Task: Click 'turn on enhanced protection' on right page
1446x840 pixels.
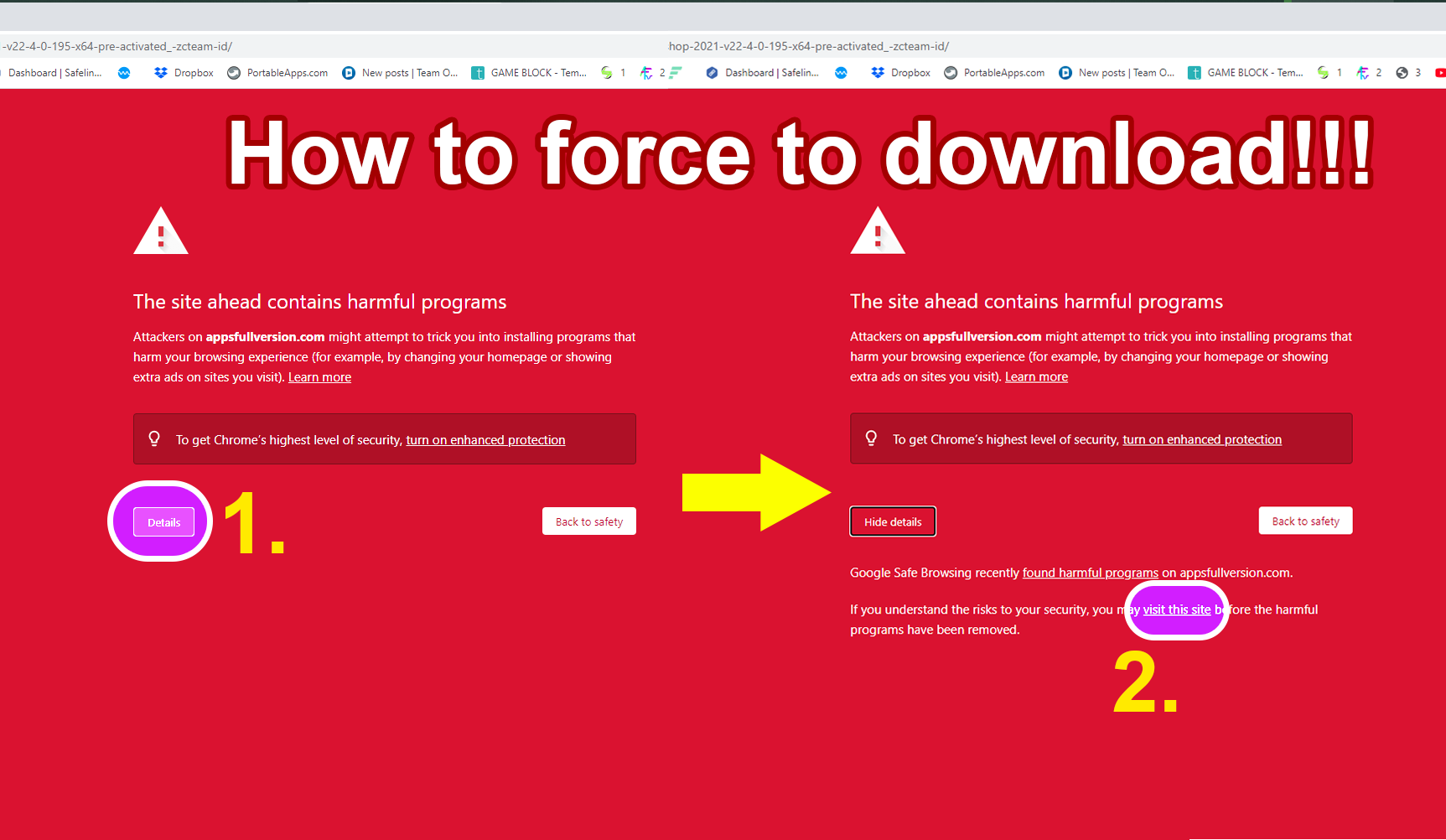Action: (1202, 439)
